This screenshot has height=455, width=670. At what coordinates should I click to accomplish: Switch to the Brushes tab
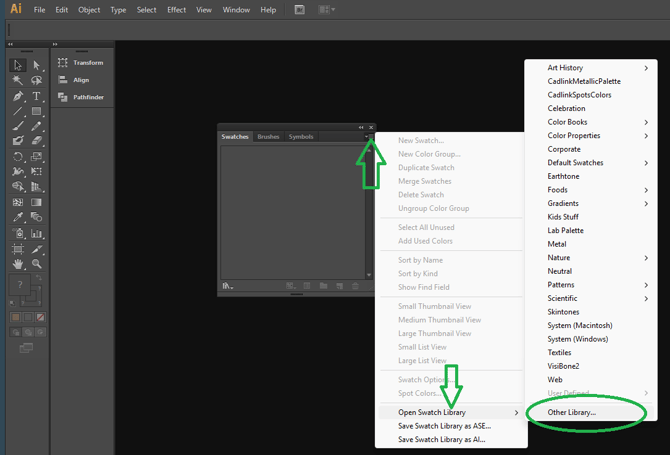[268, 137]
